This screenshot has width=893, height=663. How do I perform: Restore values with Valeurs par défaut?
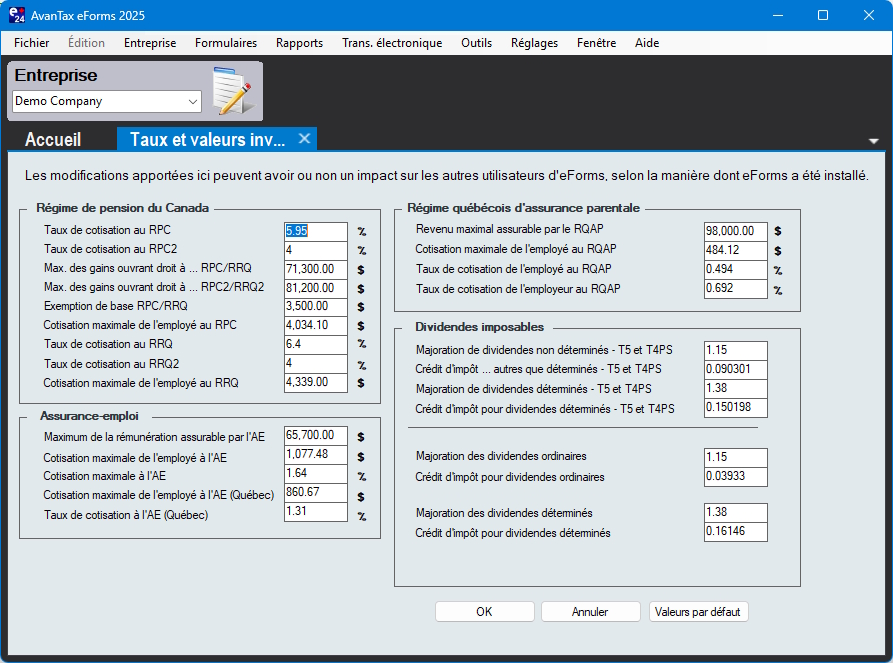click(698, 612)
